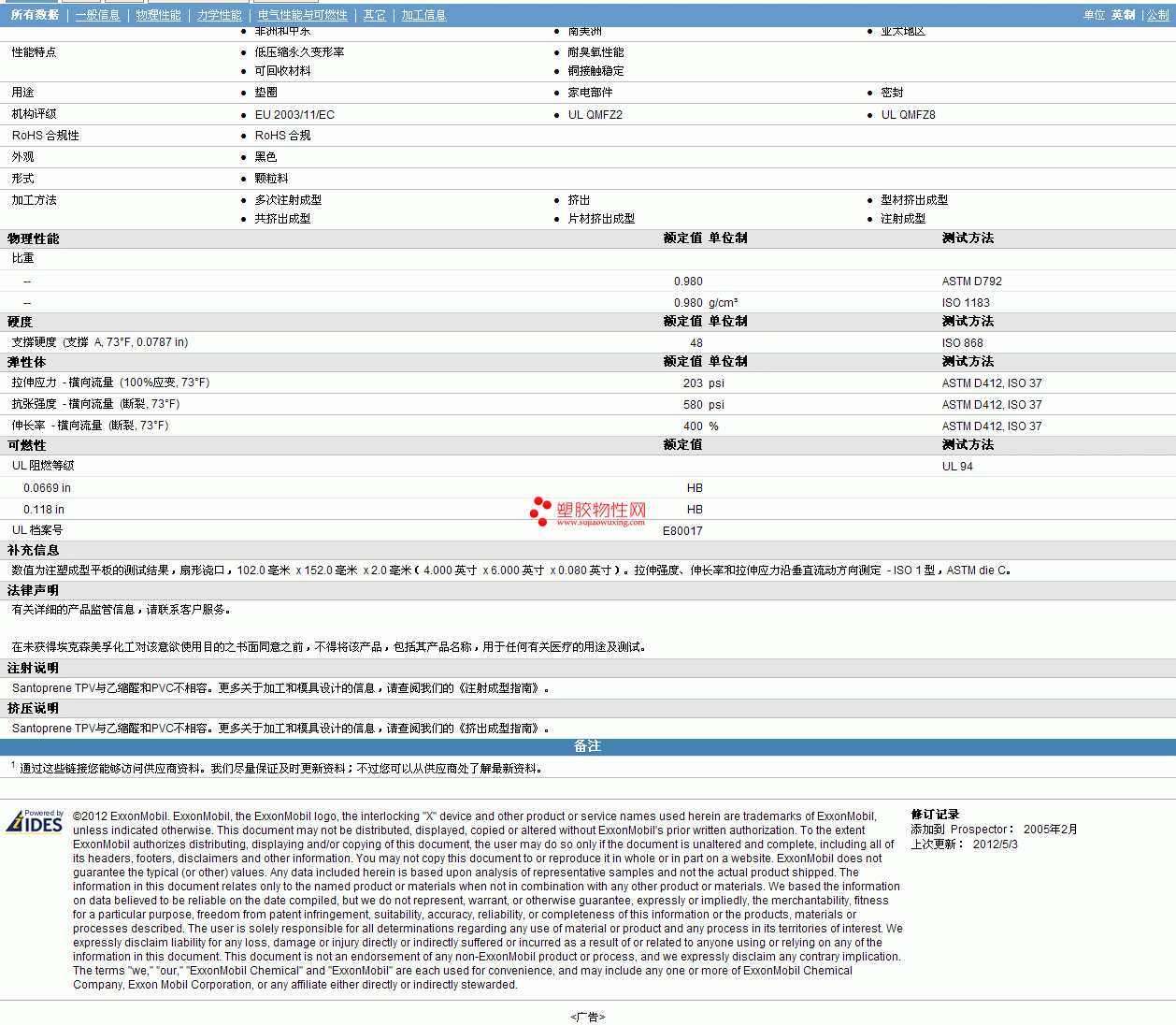Click the <广告> label at page bottom
1176x1025 pixels.
pos(588,1017)
